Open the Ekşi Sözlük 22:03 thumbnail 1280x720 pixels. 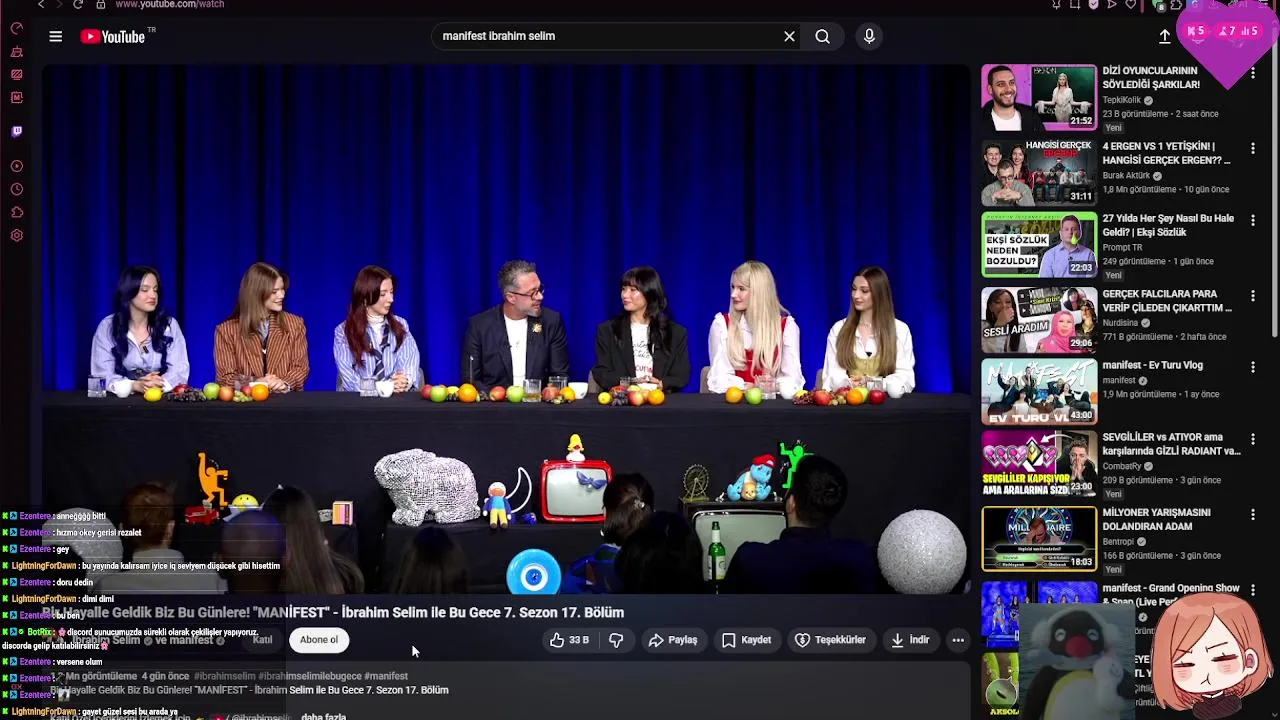(x=1039, y=245)
